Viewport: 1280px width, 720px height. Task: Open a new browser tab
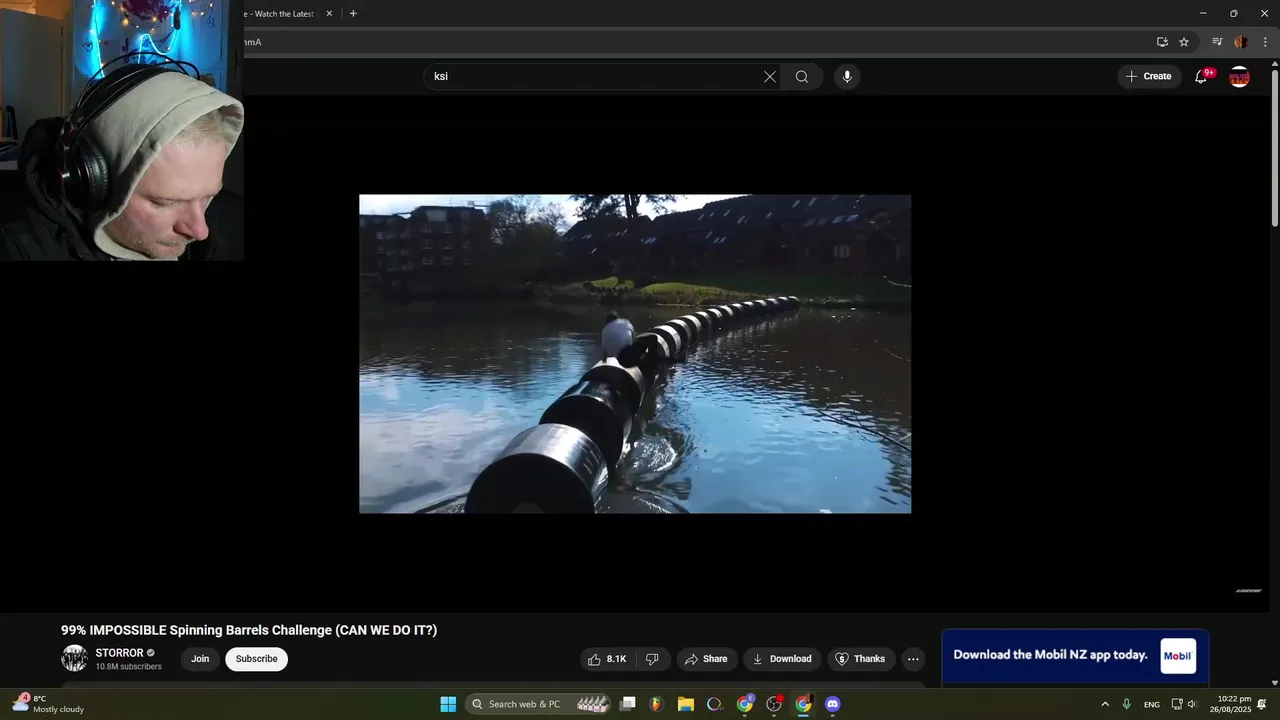[353, 13]
